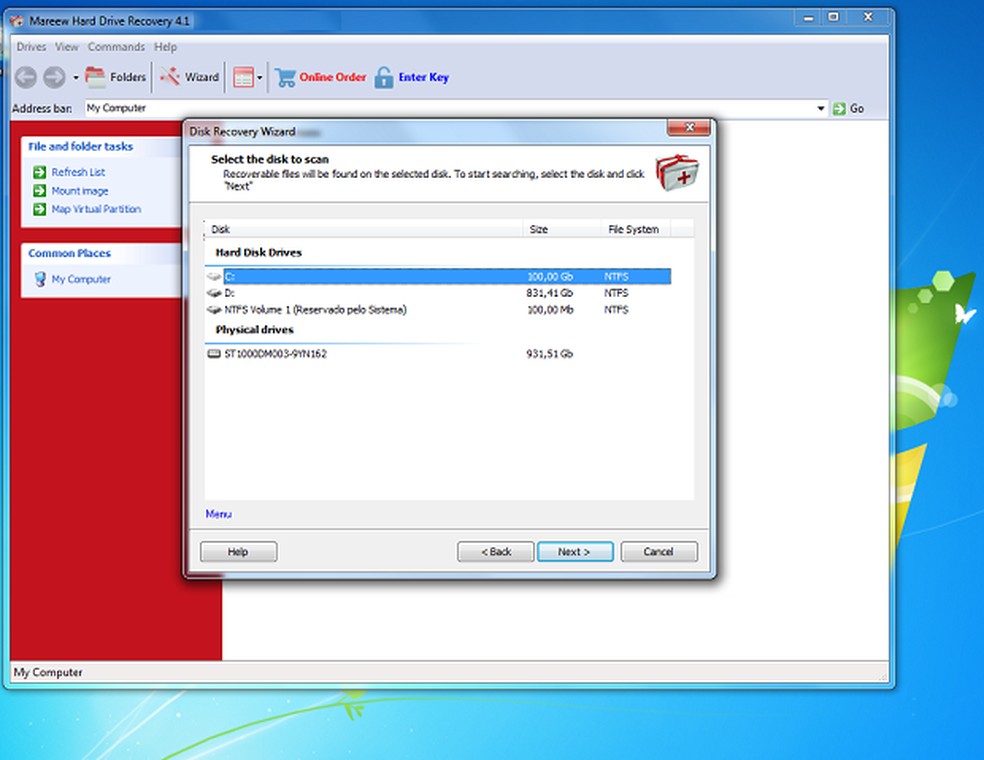Click the Help button in wizard

pos(238,552)
